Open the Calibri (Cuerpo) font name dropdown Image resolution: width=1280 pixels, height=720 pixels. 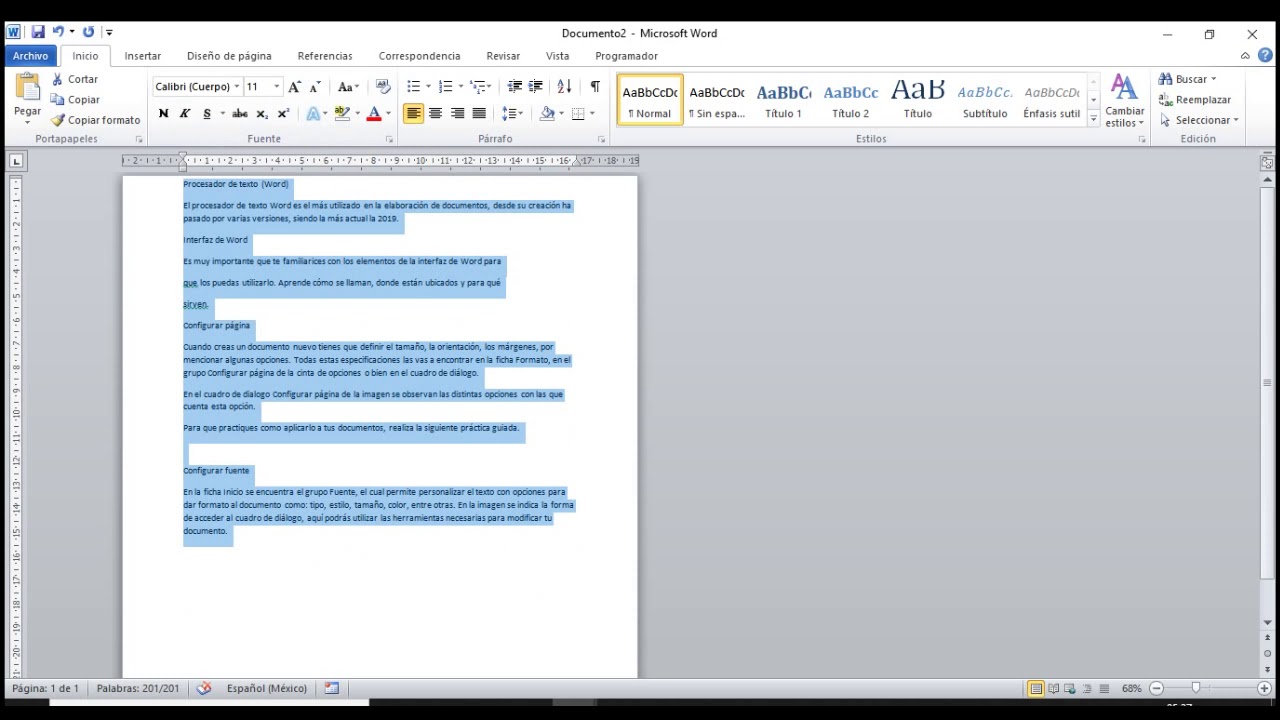237,87
